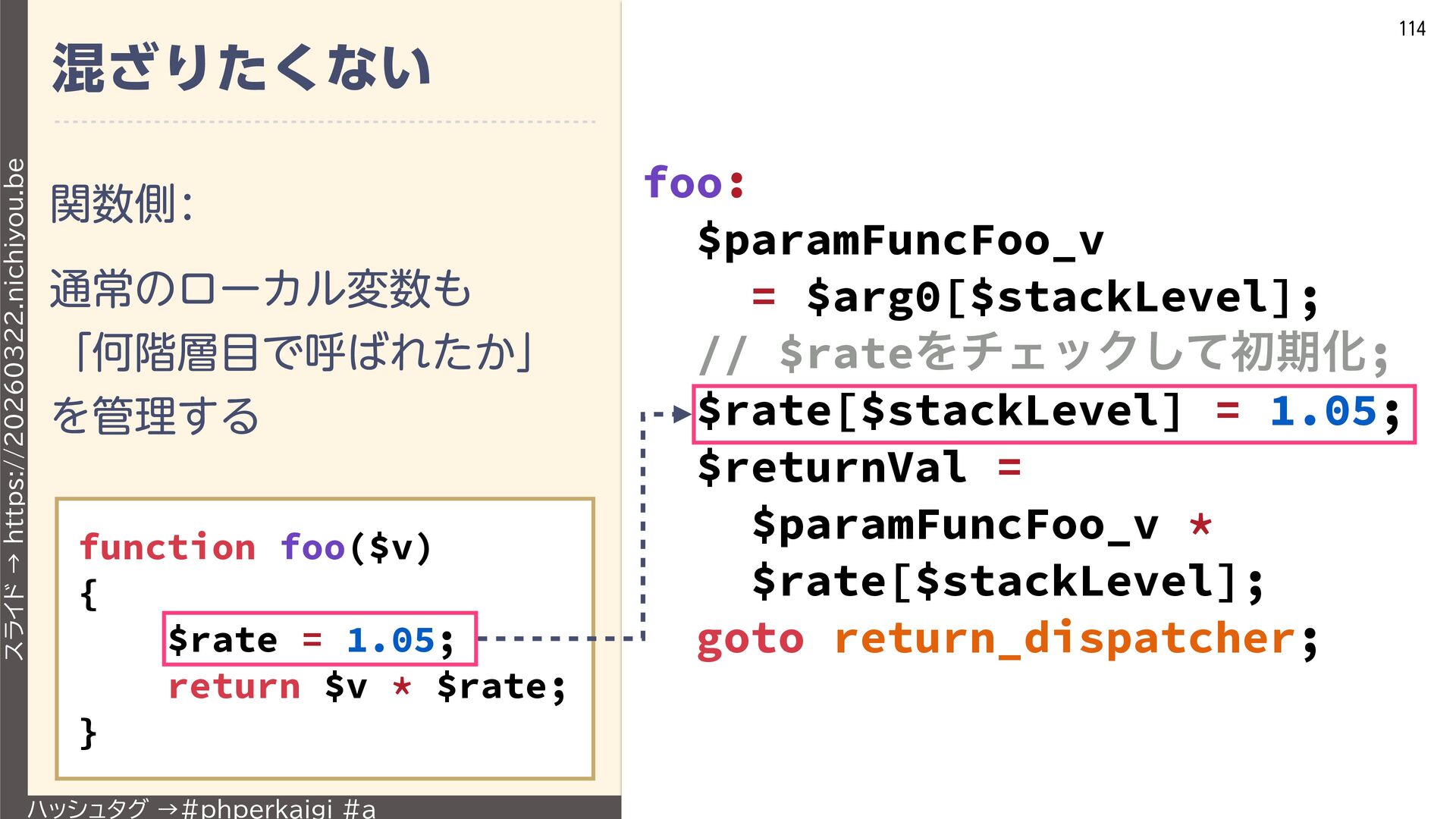Click the を管理する text line
Screen dimensions: 1456x819
click(155, 416)
